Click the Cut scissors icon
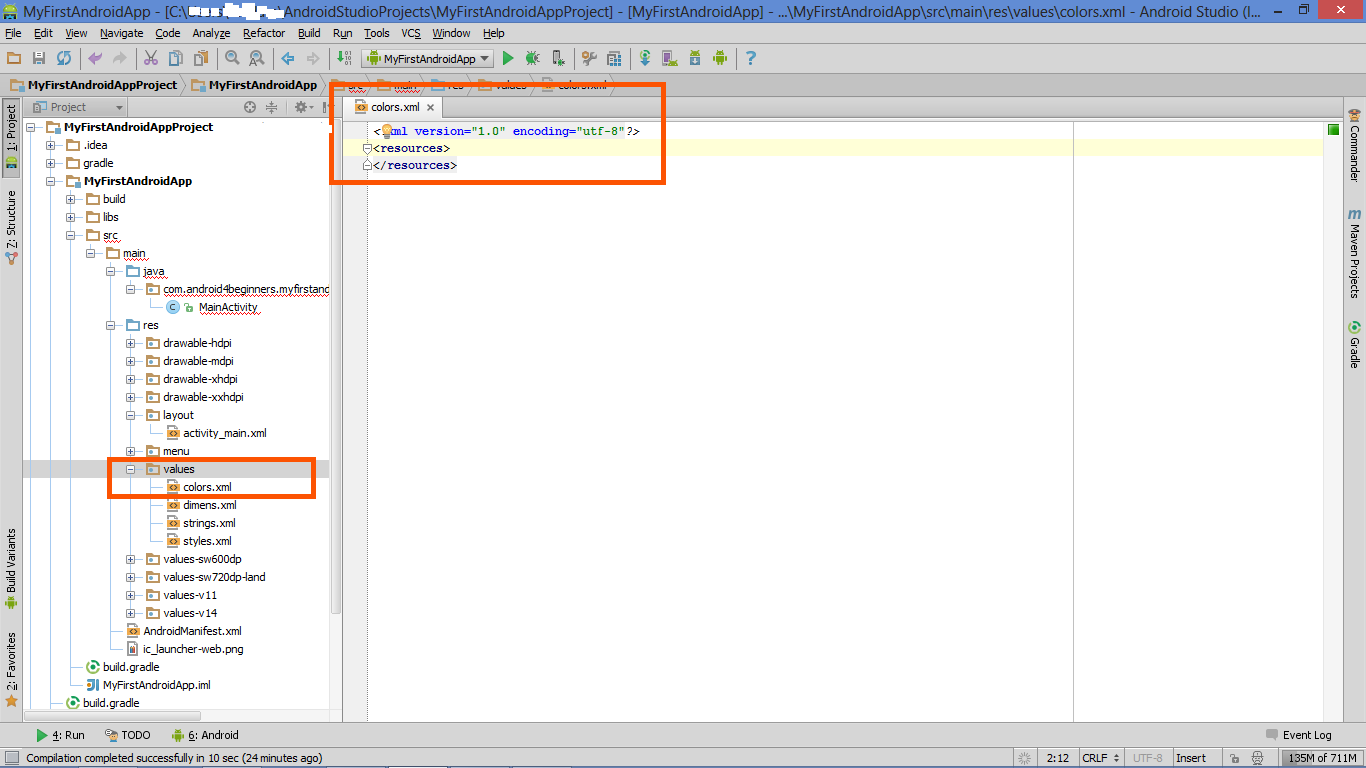The image size is (1366, 768). tap(151, 59)
